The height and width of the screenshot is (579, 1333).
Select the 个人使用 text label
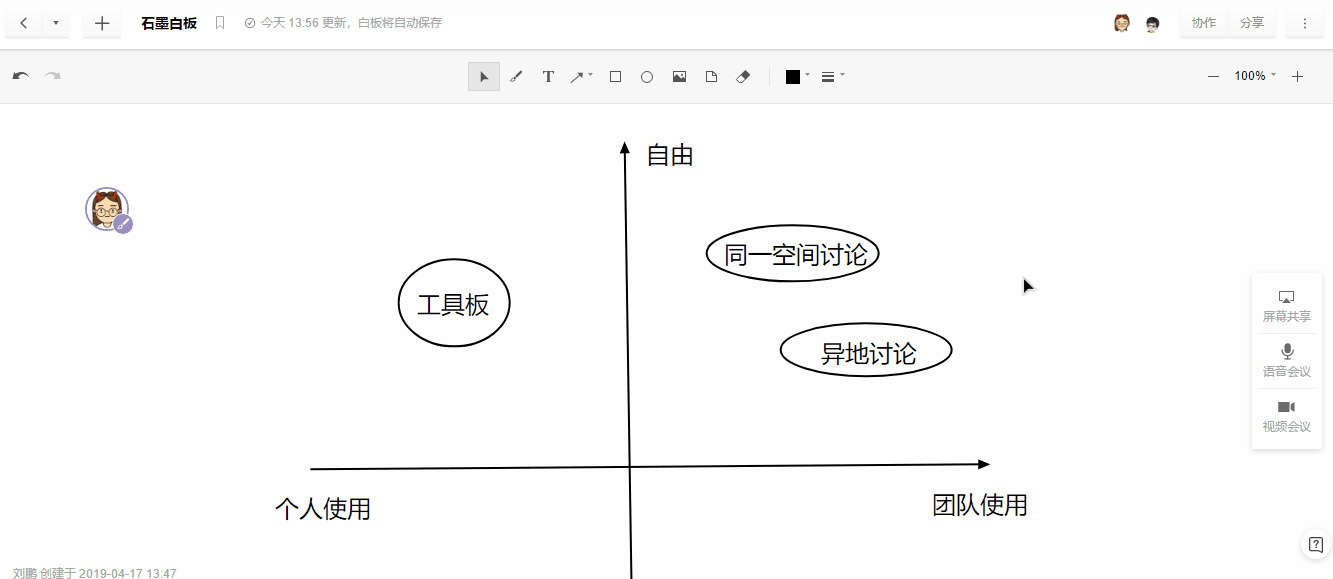click(x=323, y=509)
